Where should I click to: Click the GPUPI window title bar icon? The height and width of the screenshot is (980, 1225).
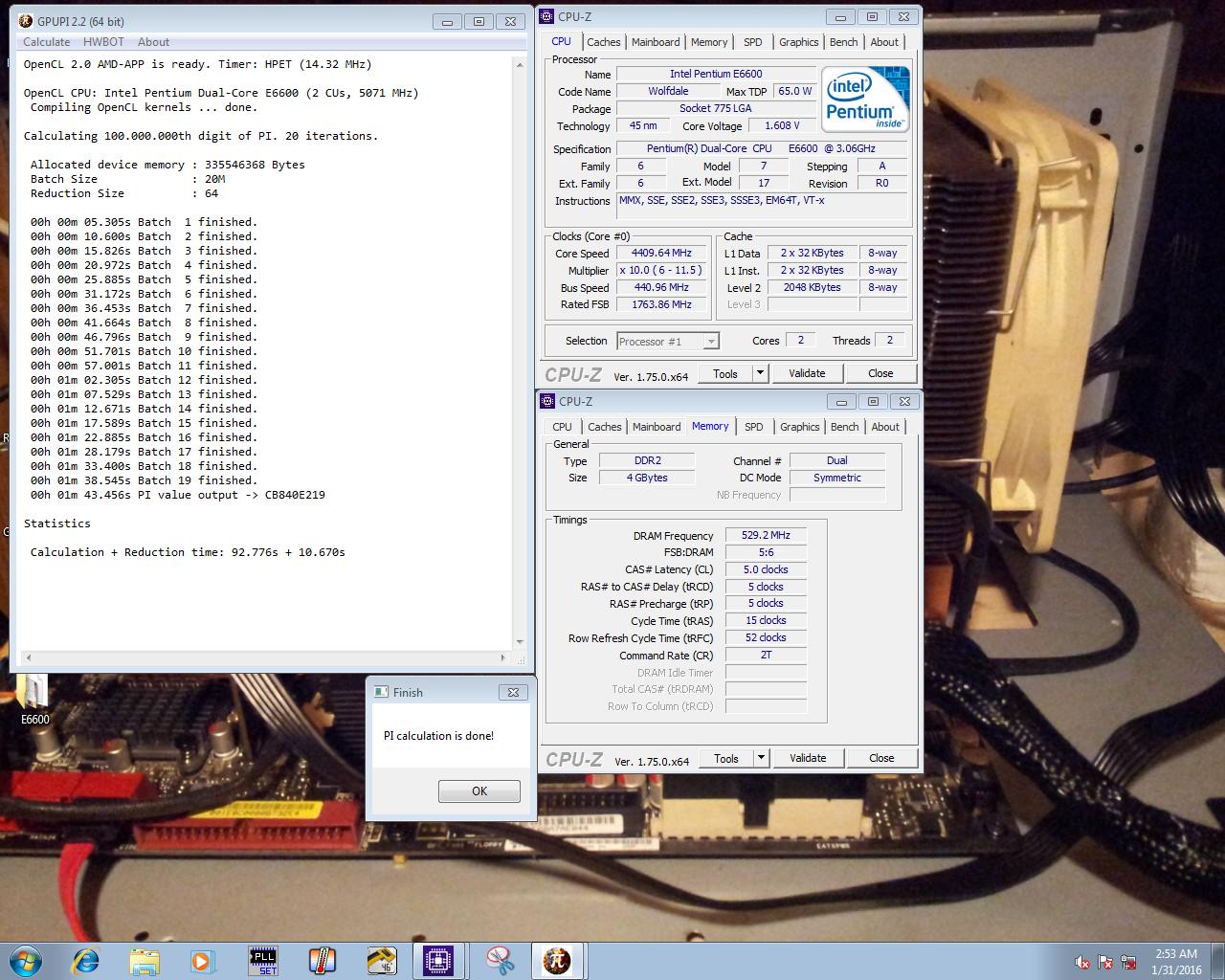[x=24, y=21]
